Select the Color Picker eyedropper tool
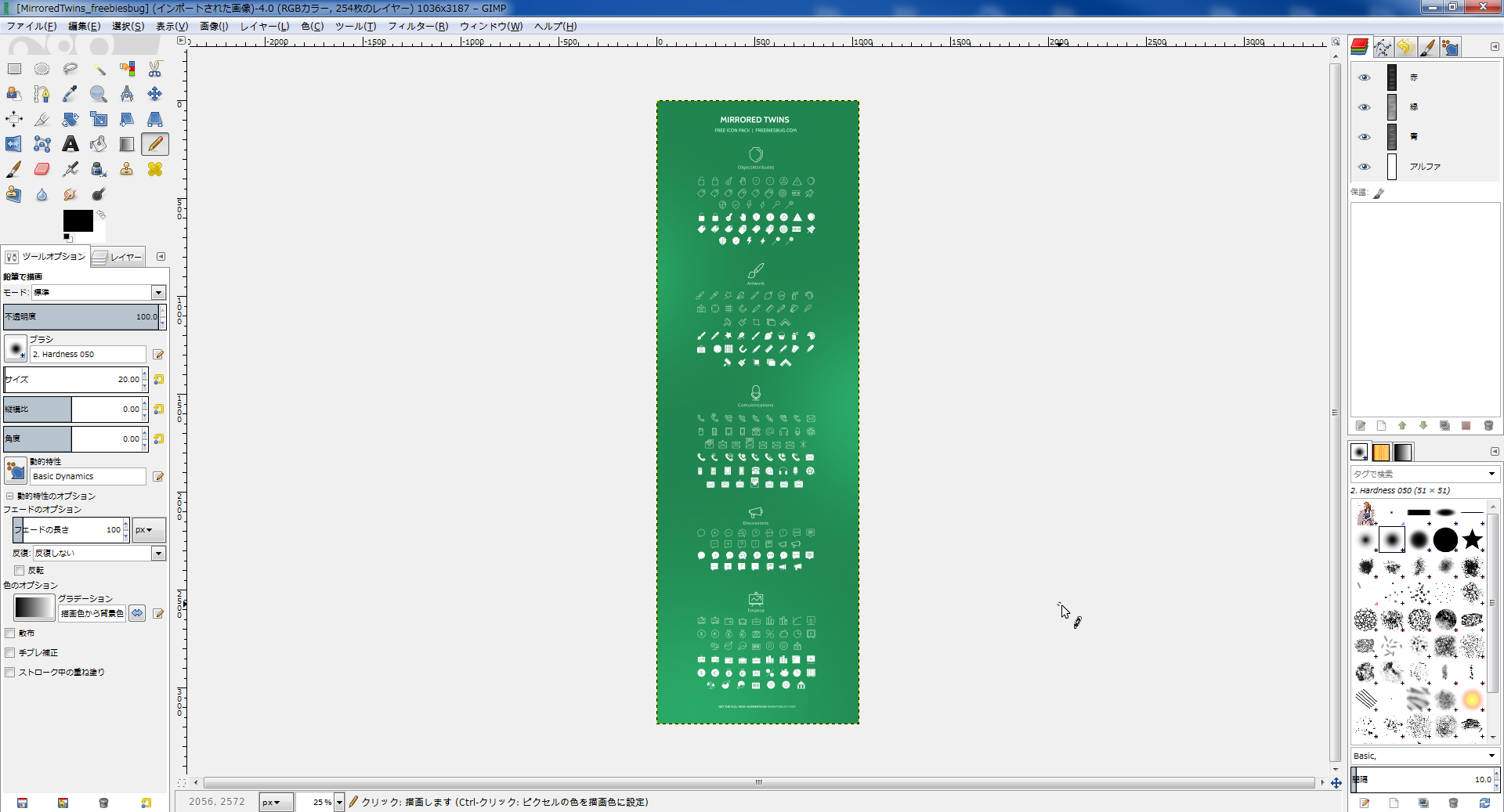Image resolution: width=1504 pixels, height=812 pixels. (x=70, y=94)
